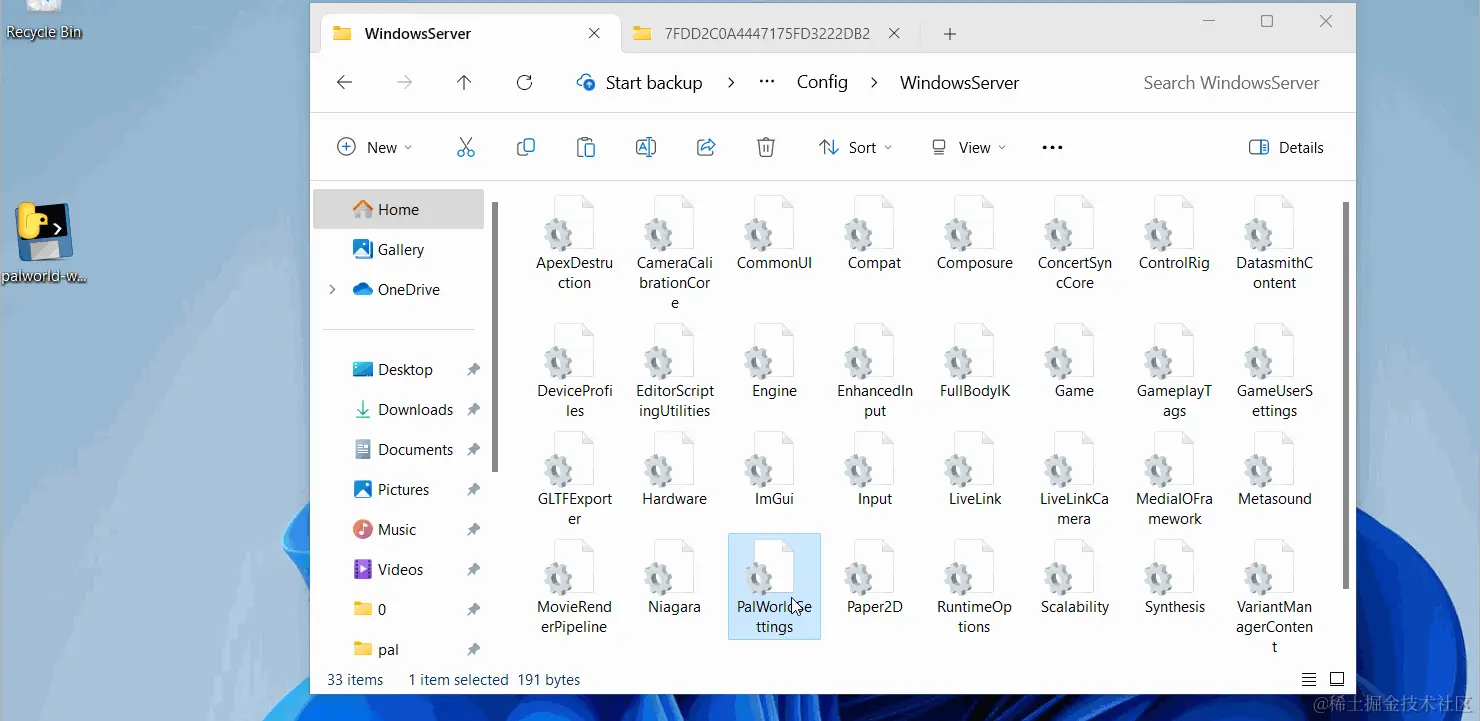This screenshot has width=1480, height=721.
Task: Select the VariantManagerContent file
Action: 1275,598
